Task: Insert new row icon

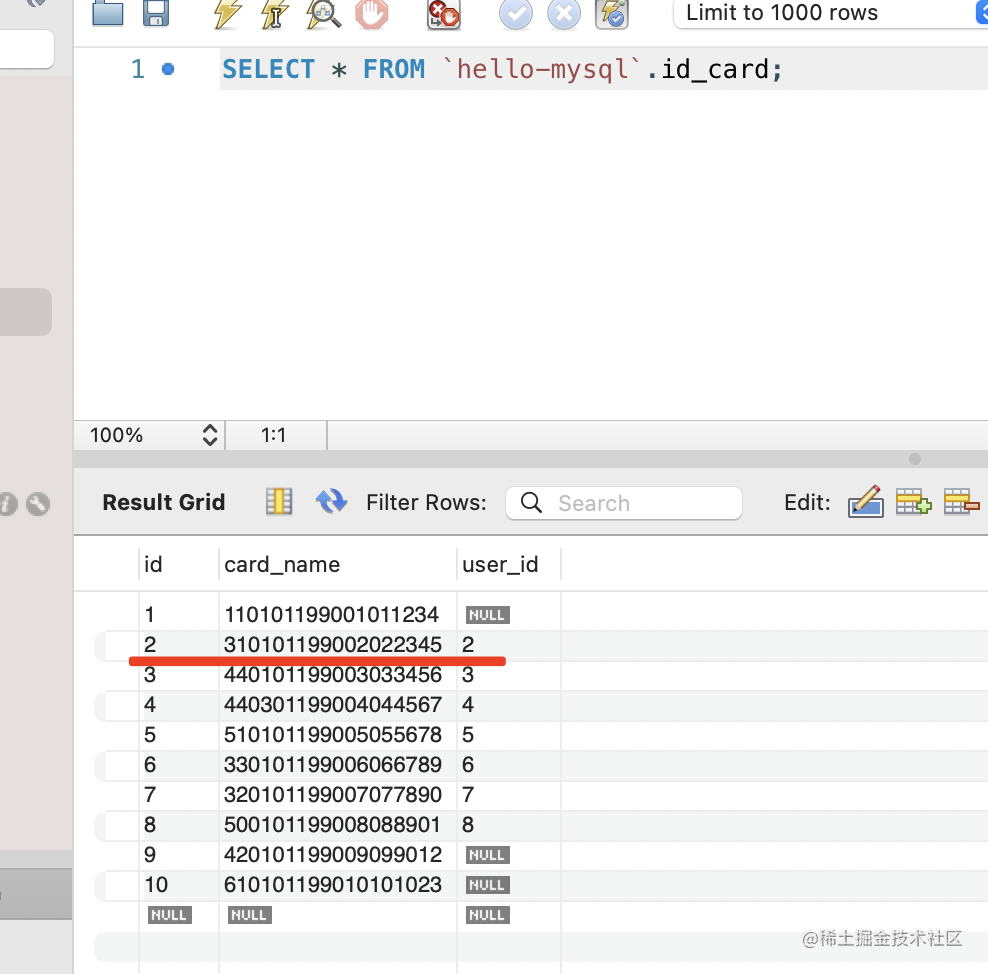Action: pos(913,501)
